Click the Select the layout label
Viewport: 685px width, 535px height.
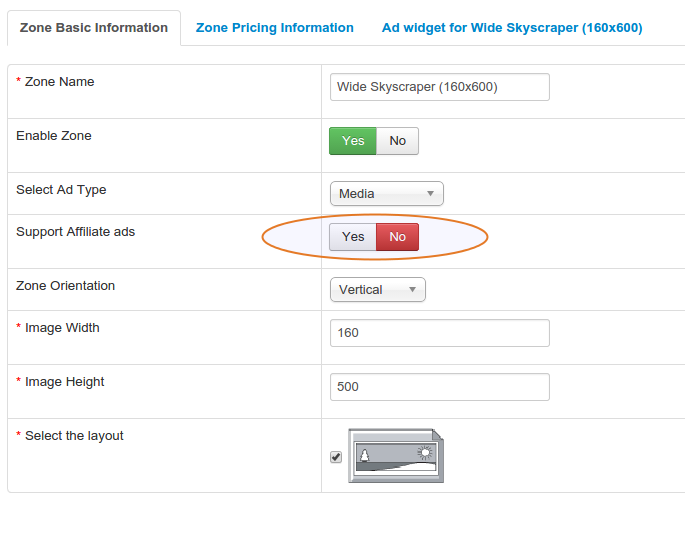coord(74,436)
